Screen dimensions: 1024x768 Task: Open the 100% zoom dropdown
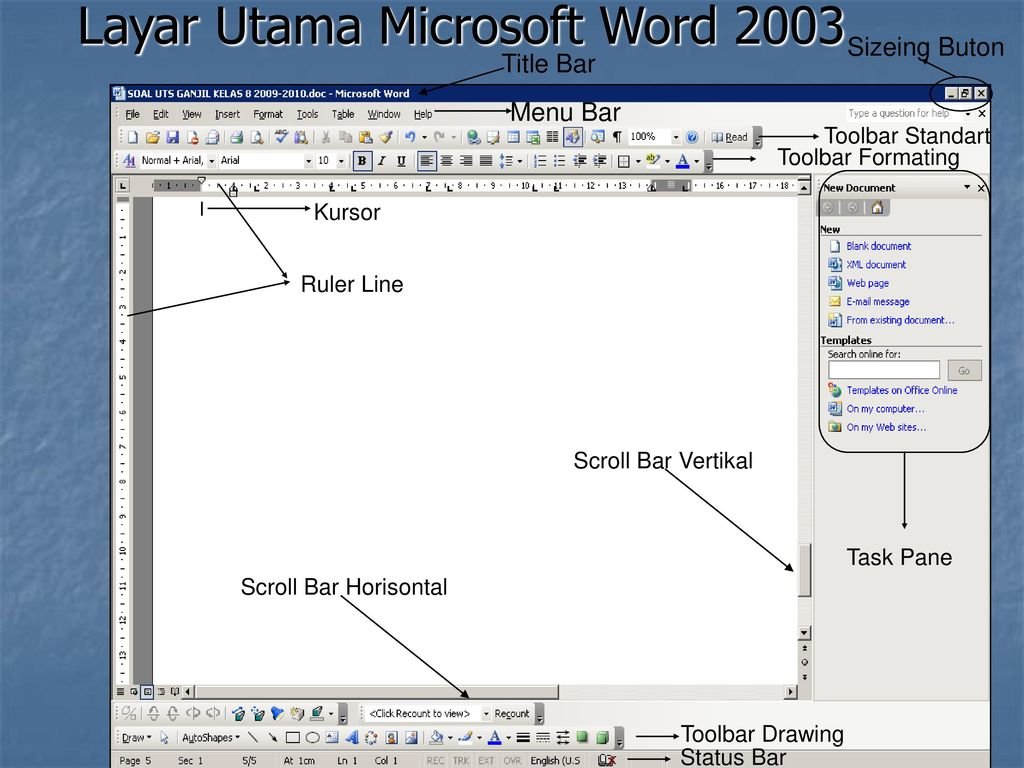[675, 137]
